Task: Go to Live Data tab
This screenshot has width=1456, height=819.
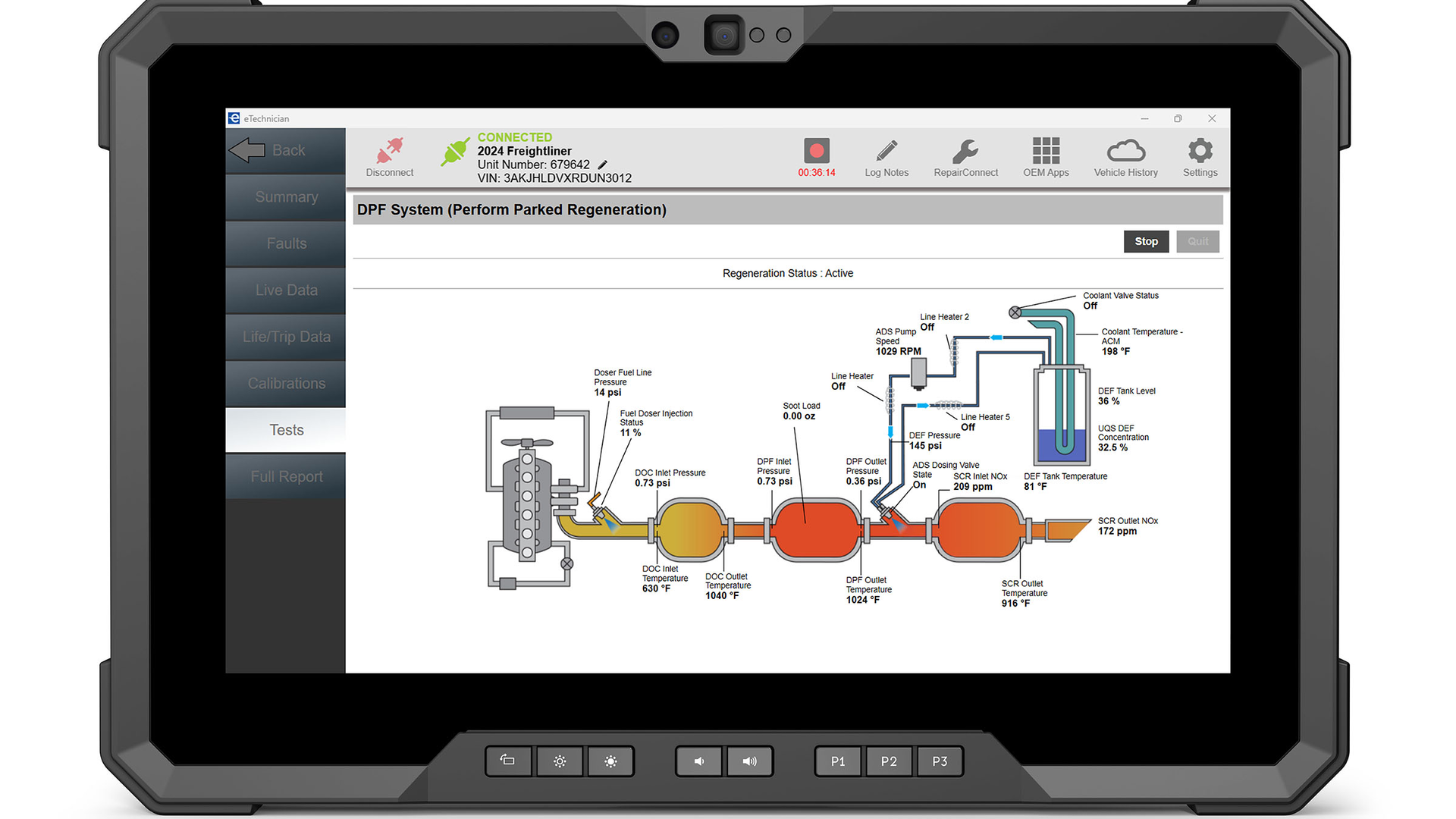Action: click(x=286, y=290)
